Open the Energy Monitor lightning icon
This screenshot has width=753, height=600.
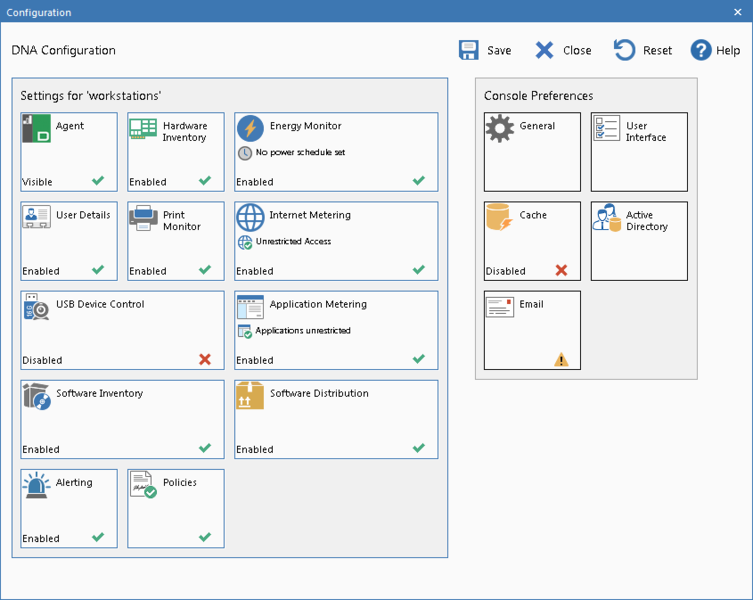[250, 129]
